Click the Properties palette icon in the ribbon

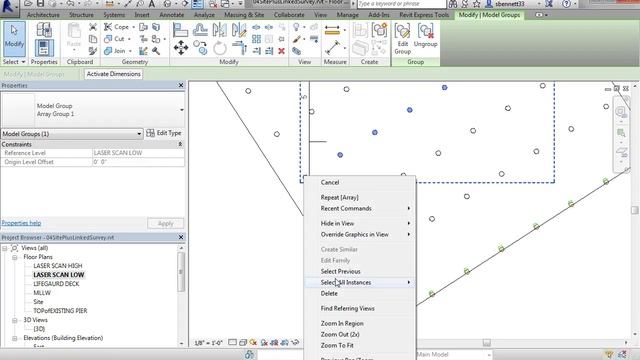point(44,48)
